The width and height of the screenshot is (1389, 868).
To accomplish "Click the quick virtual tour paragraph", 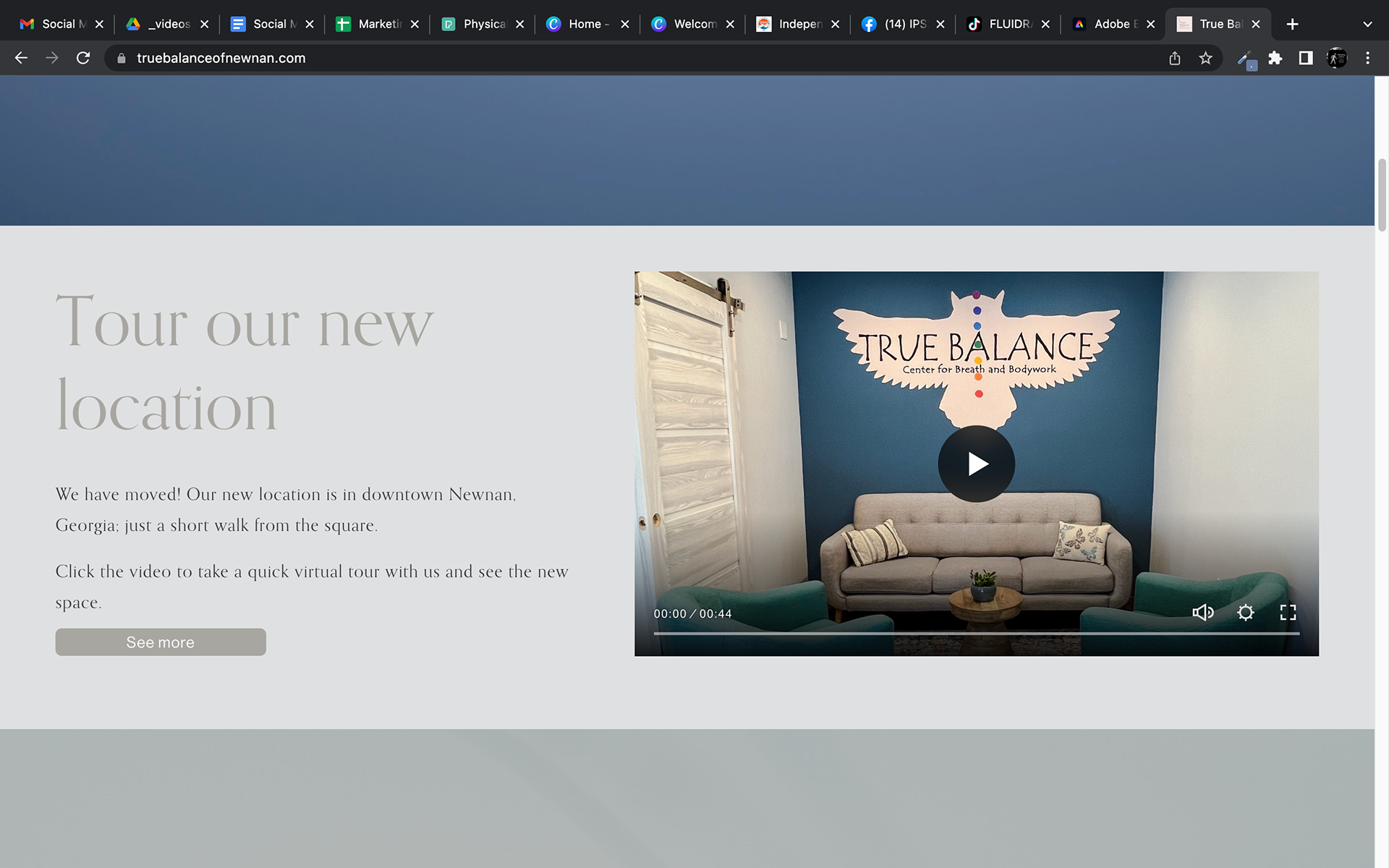I will click(312, 587).
